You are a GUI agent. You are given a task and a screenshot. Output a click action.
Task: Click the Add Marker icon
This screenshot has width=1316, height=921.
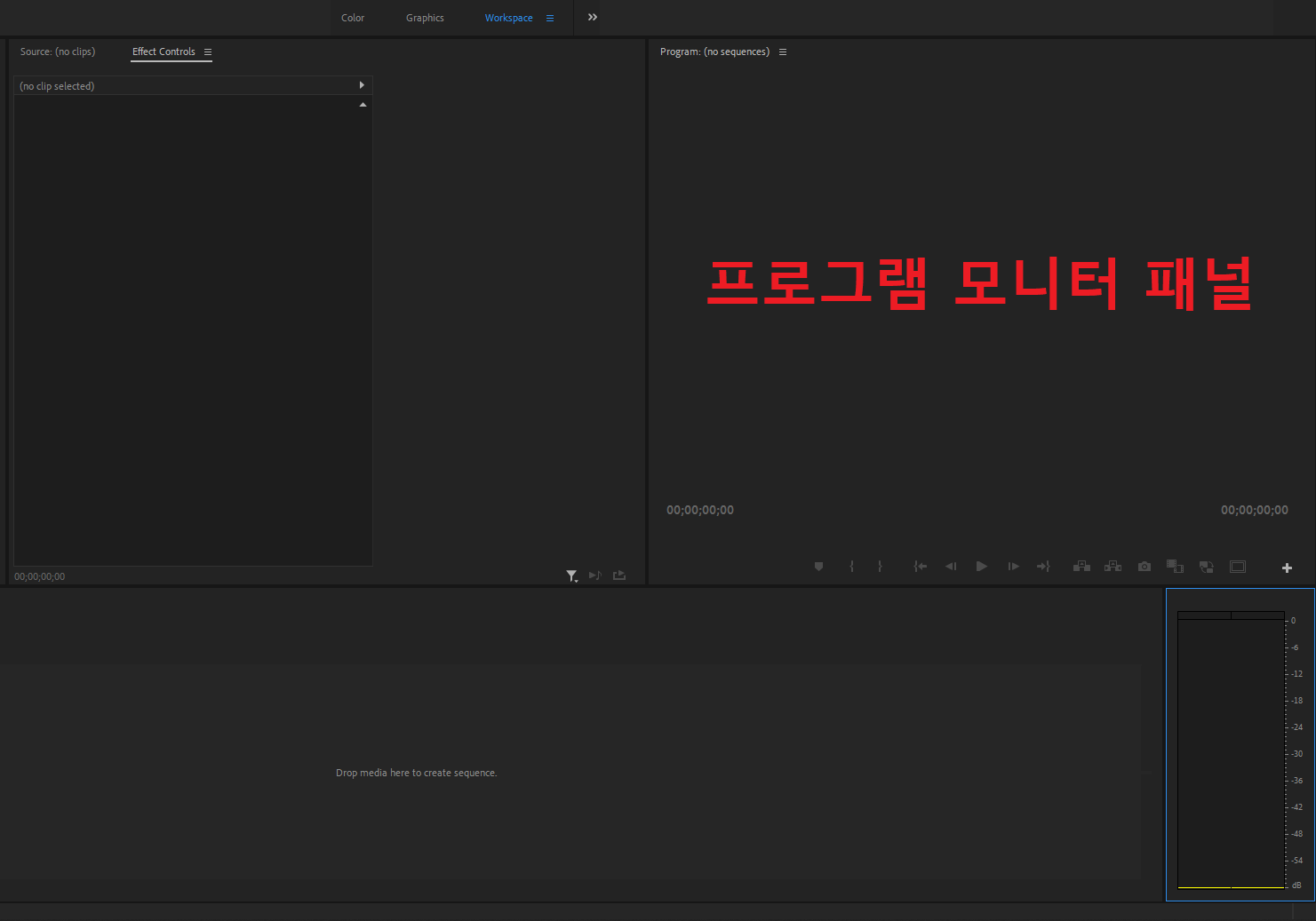[x=818, y=566]
